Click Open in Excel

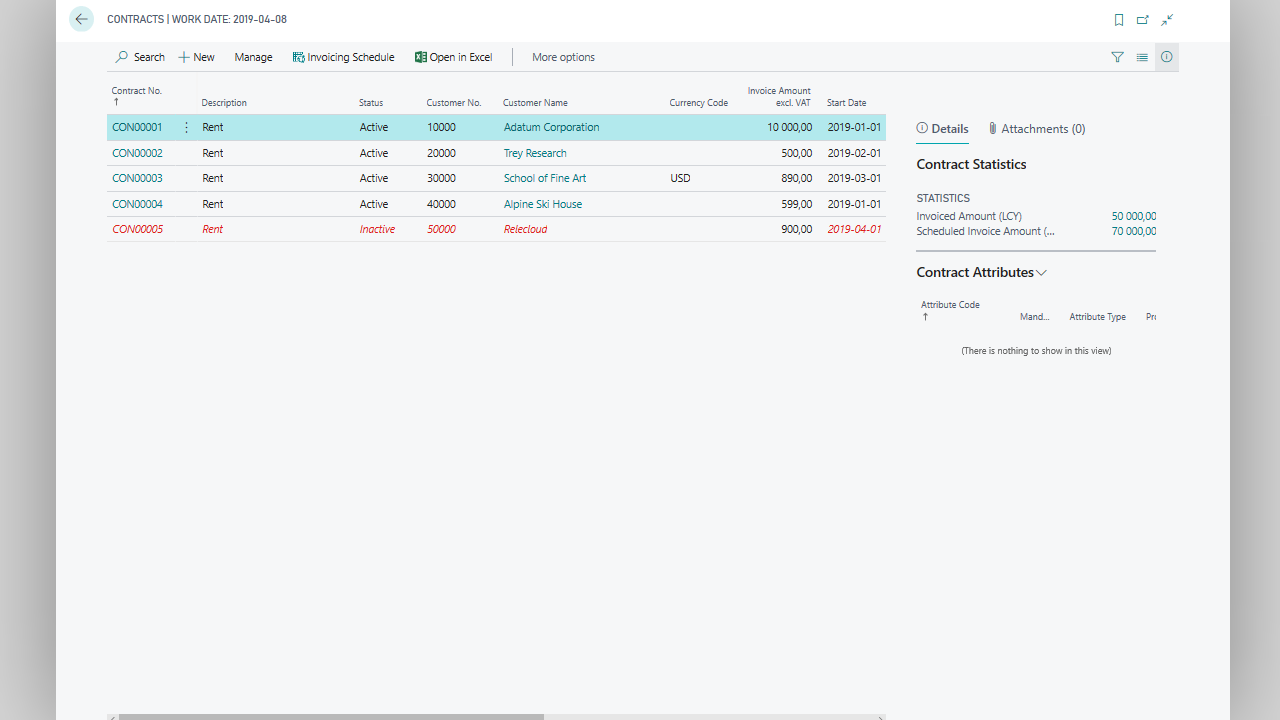[454, 57]
